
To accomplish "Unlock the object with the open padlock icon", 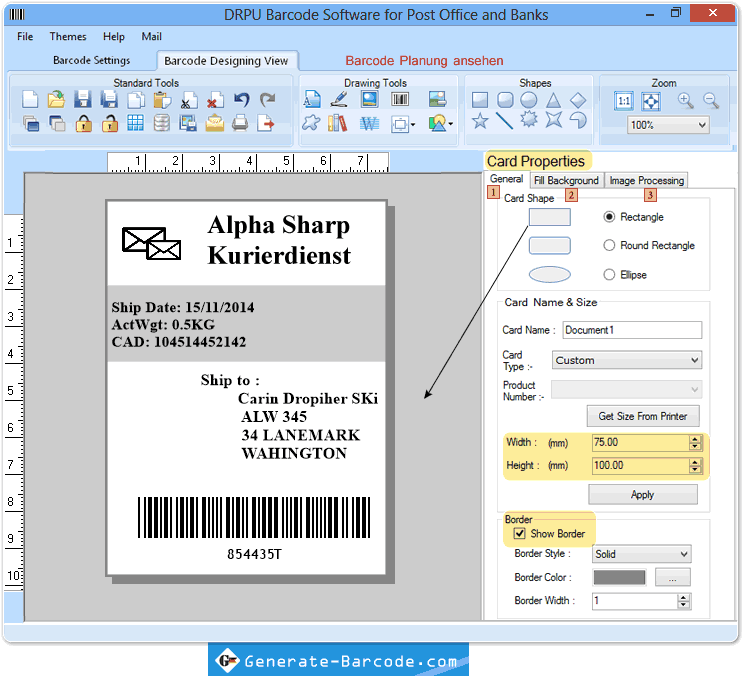I will 110,124.
